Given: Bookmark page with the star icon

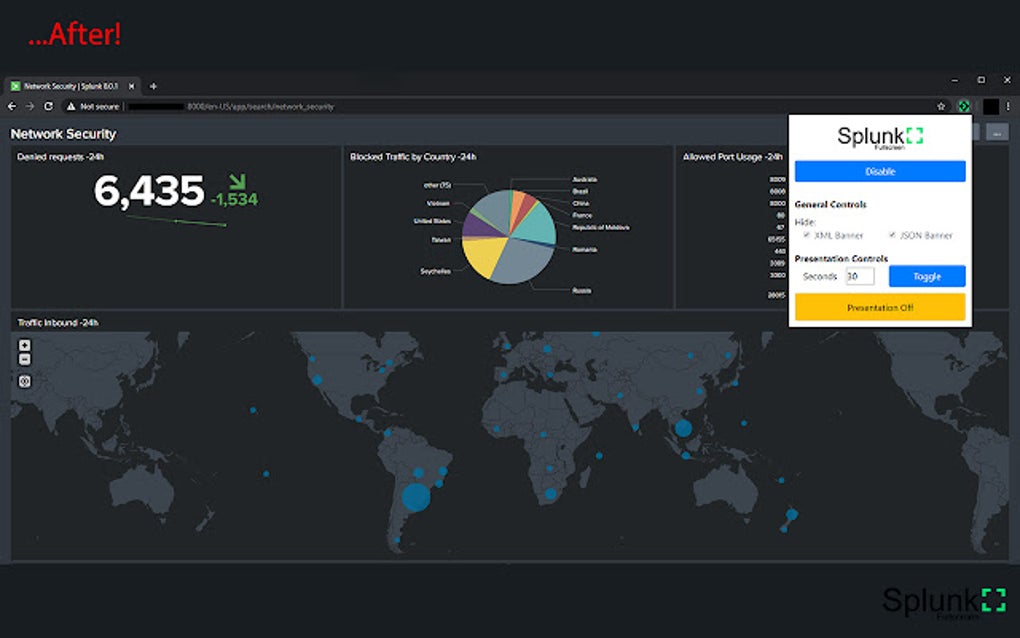Looking at the screenshot, I should click(x=941, y=106).
